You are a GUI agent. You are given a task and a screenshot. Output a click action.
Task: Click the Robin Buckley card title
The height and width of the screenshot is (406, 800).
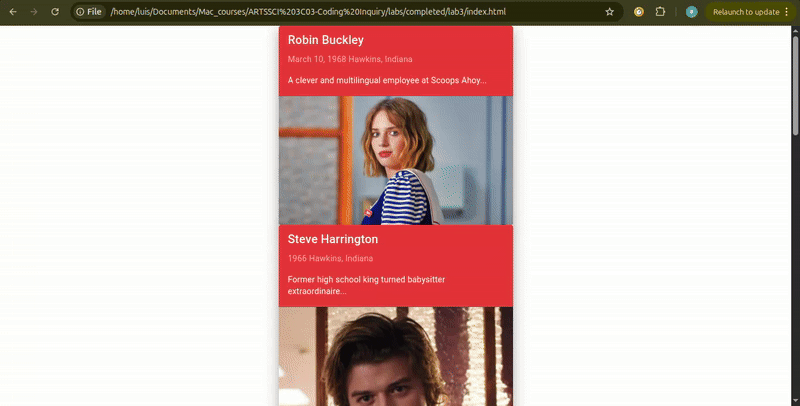click(325, 40)
